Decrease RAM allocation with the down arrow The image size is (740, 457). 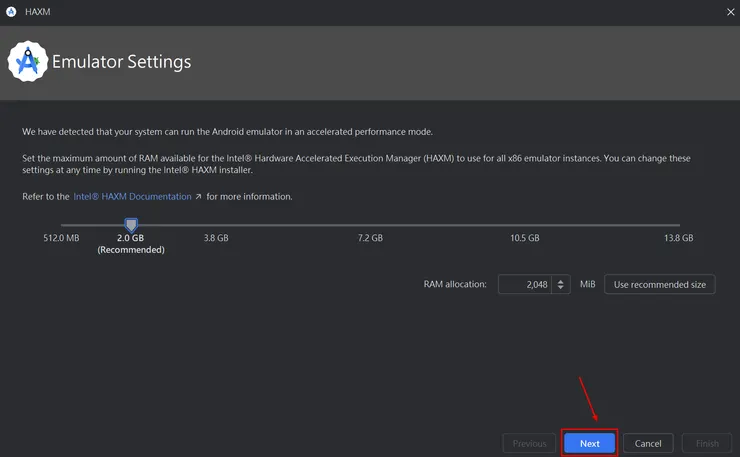coord(562,290)
